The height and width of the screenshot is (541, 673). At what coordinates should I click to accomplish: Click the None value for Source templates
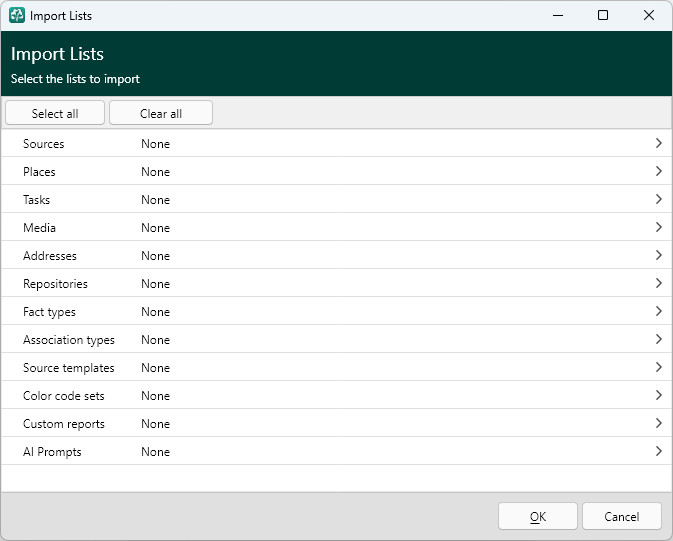click(x=155, y=368)
